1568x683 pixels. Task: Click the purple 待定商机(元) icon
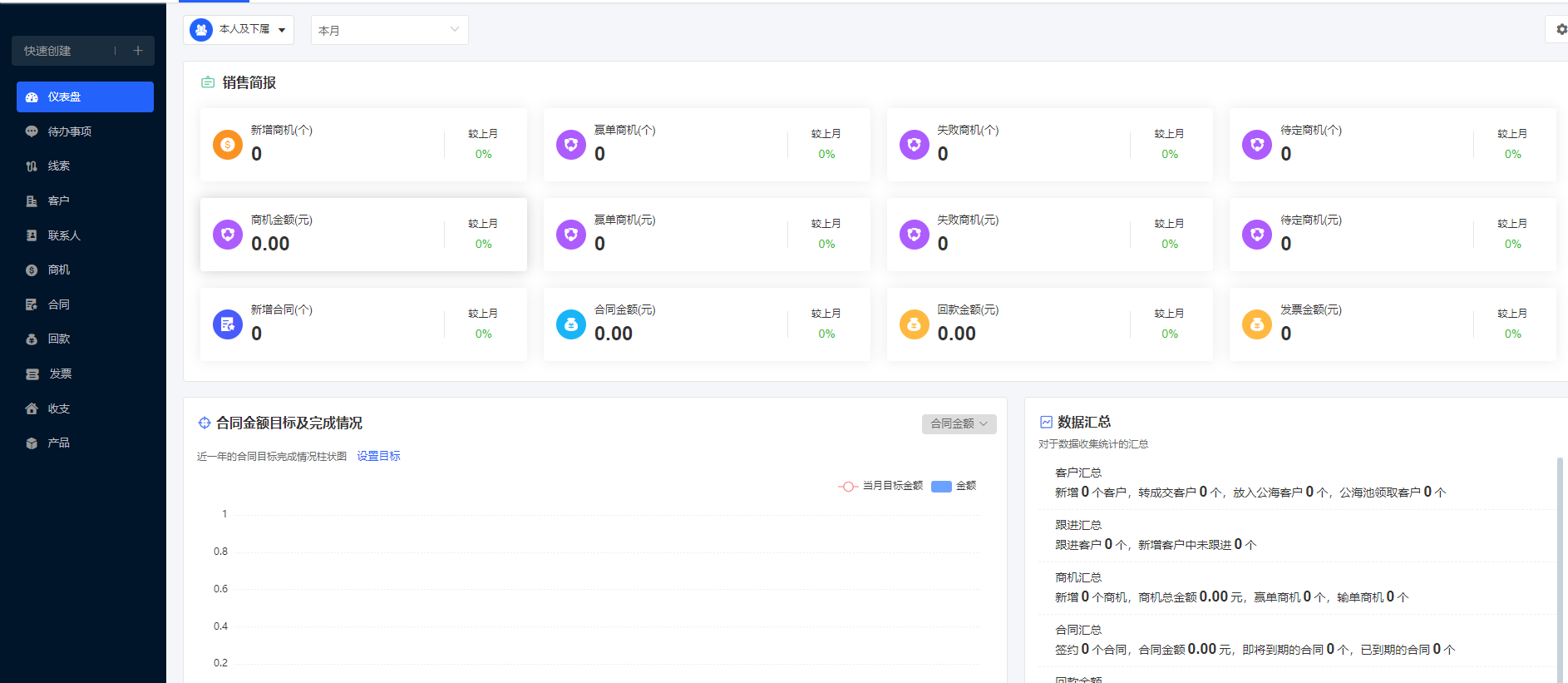click(x=1257, y=235)
